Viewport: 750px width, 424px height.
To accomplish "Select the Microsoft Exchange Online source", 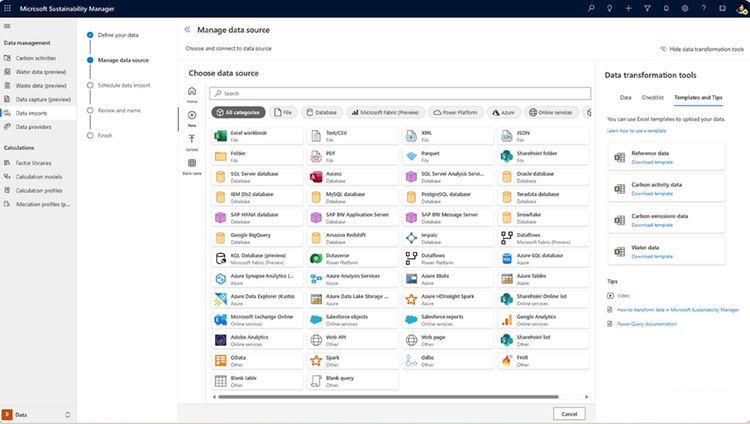I will [257, 320].
